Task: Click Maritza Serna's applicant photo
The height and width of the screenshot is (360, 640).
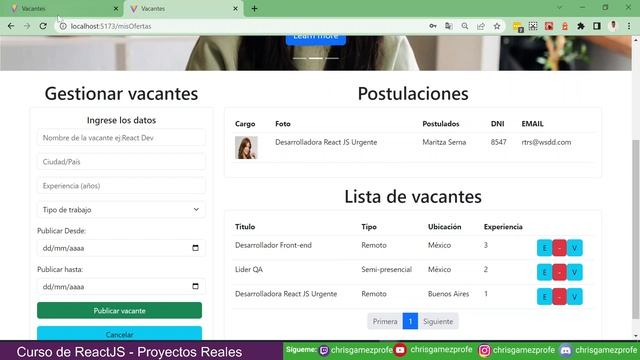Action: 246,148
